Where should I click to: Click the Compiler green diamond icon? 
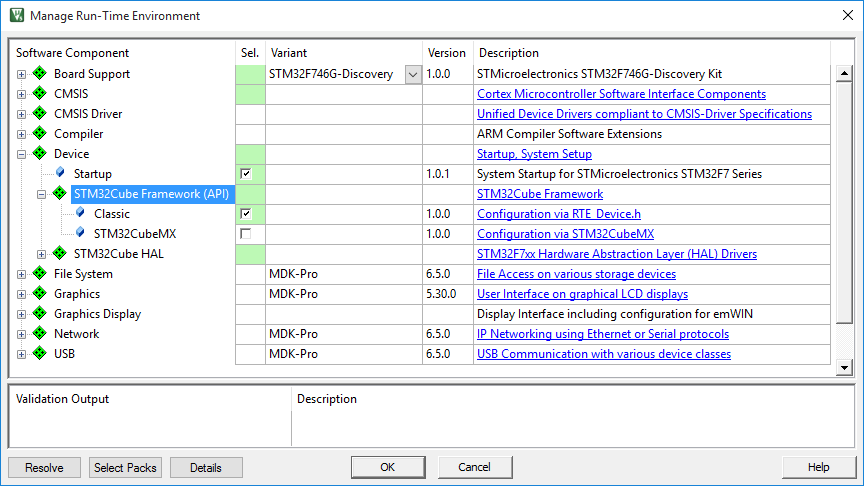[40, 133]
